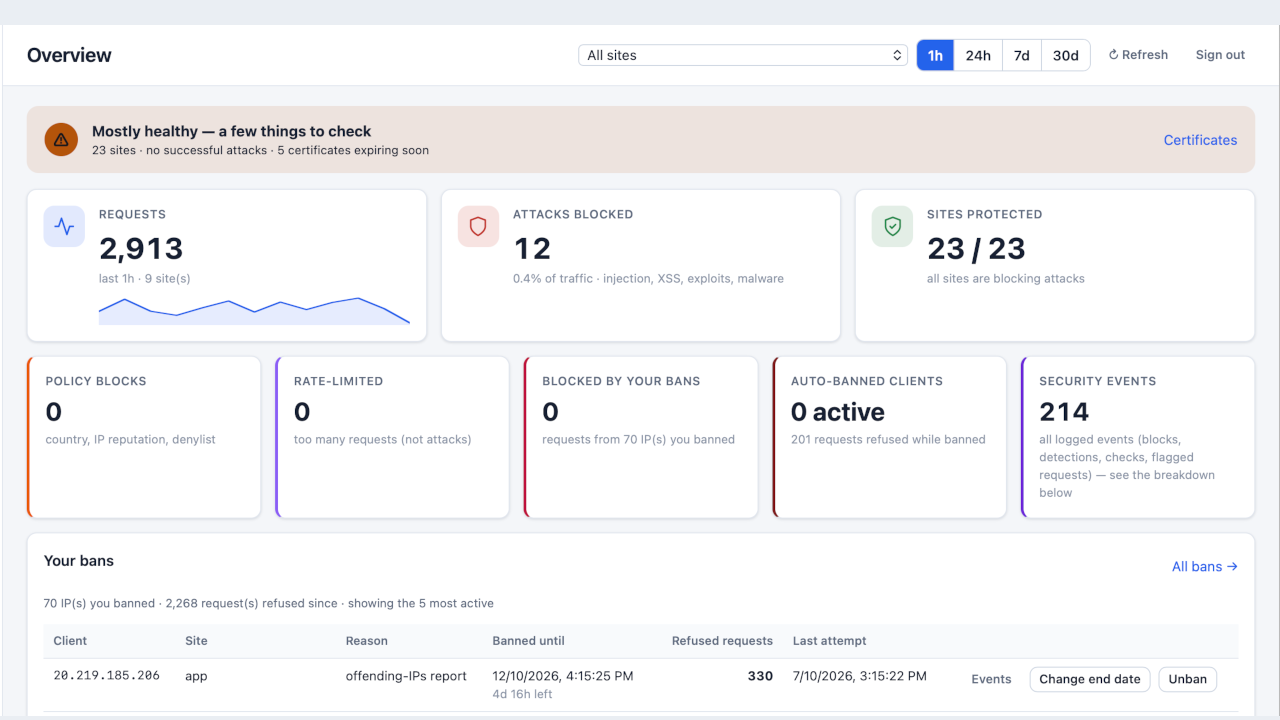The height and width of the screenshot is (720, 1280).
Task: Click the 12 attacks blocked value
Action: click(532, 248)
